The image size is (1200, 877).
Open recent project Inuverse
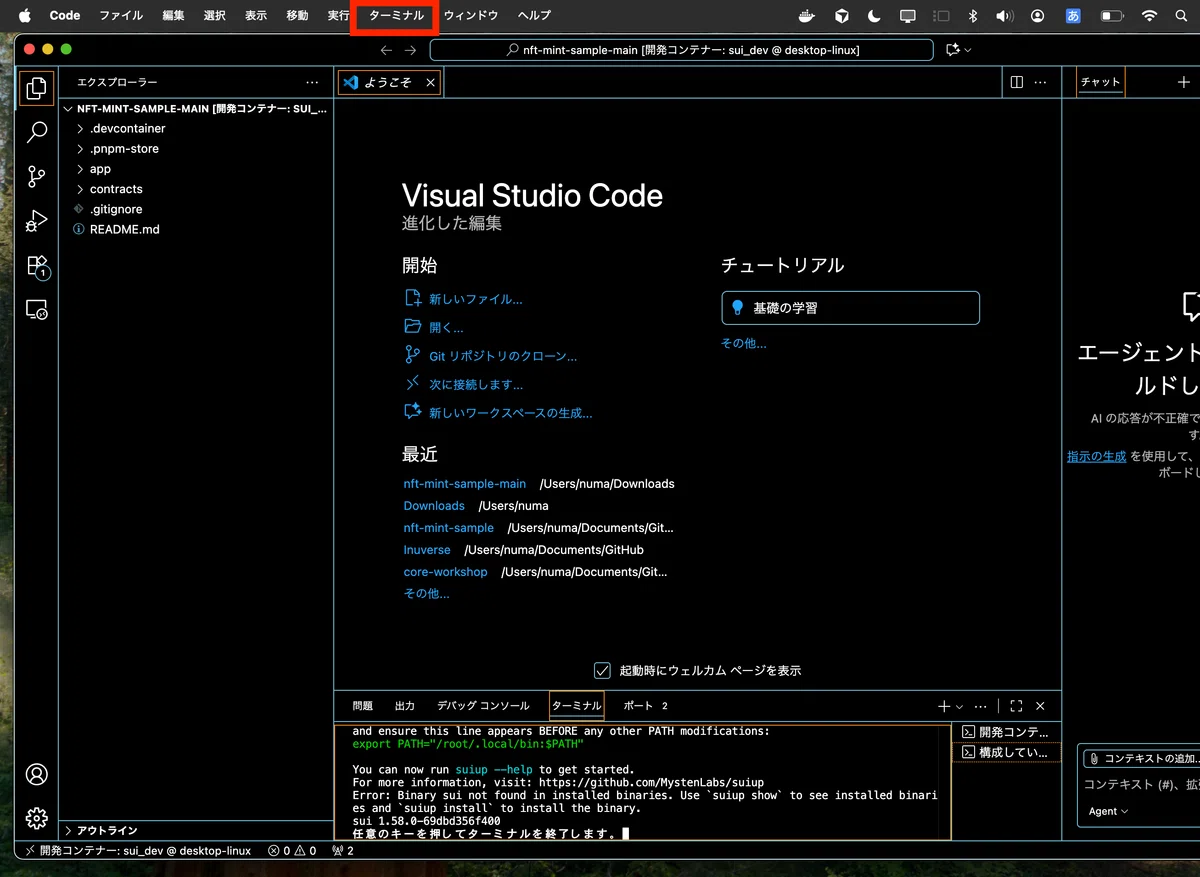tap(427, 550)
